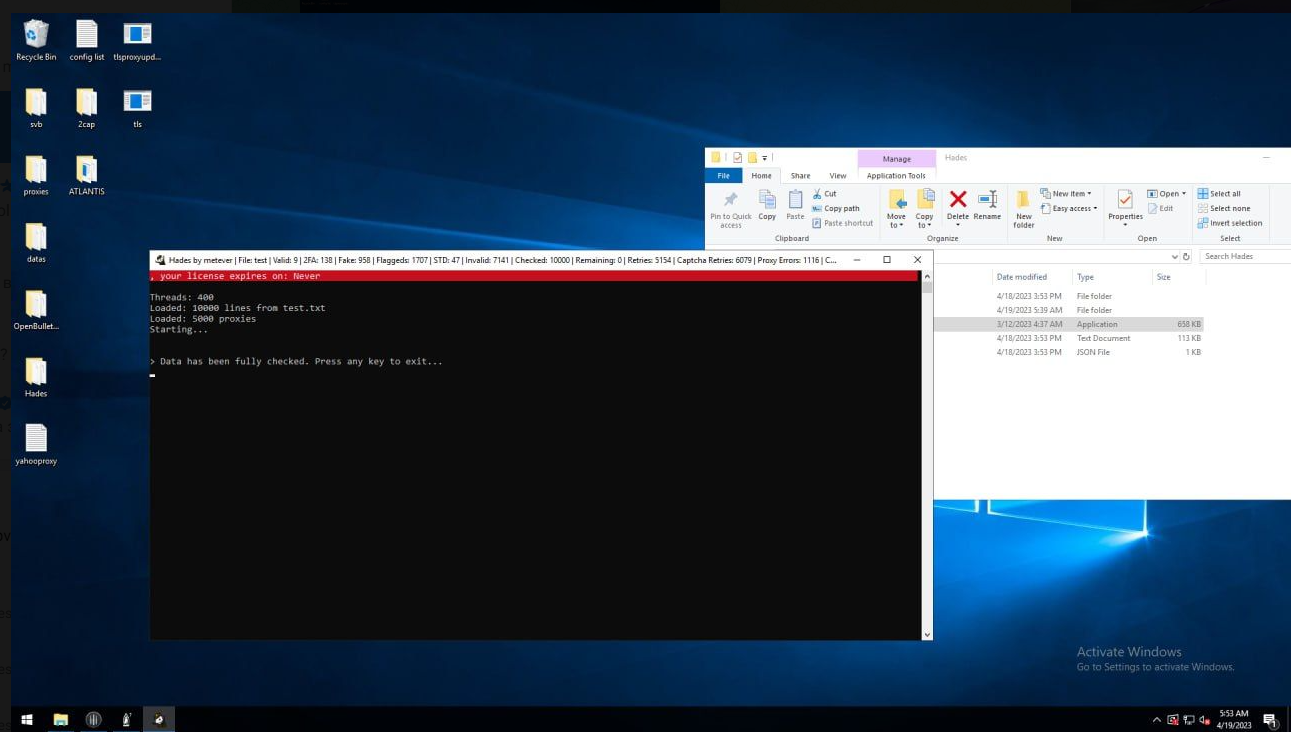Select the datas folder on desktop
1291x732 pixels.
(x=36, y=242)
